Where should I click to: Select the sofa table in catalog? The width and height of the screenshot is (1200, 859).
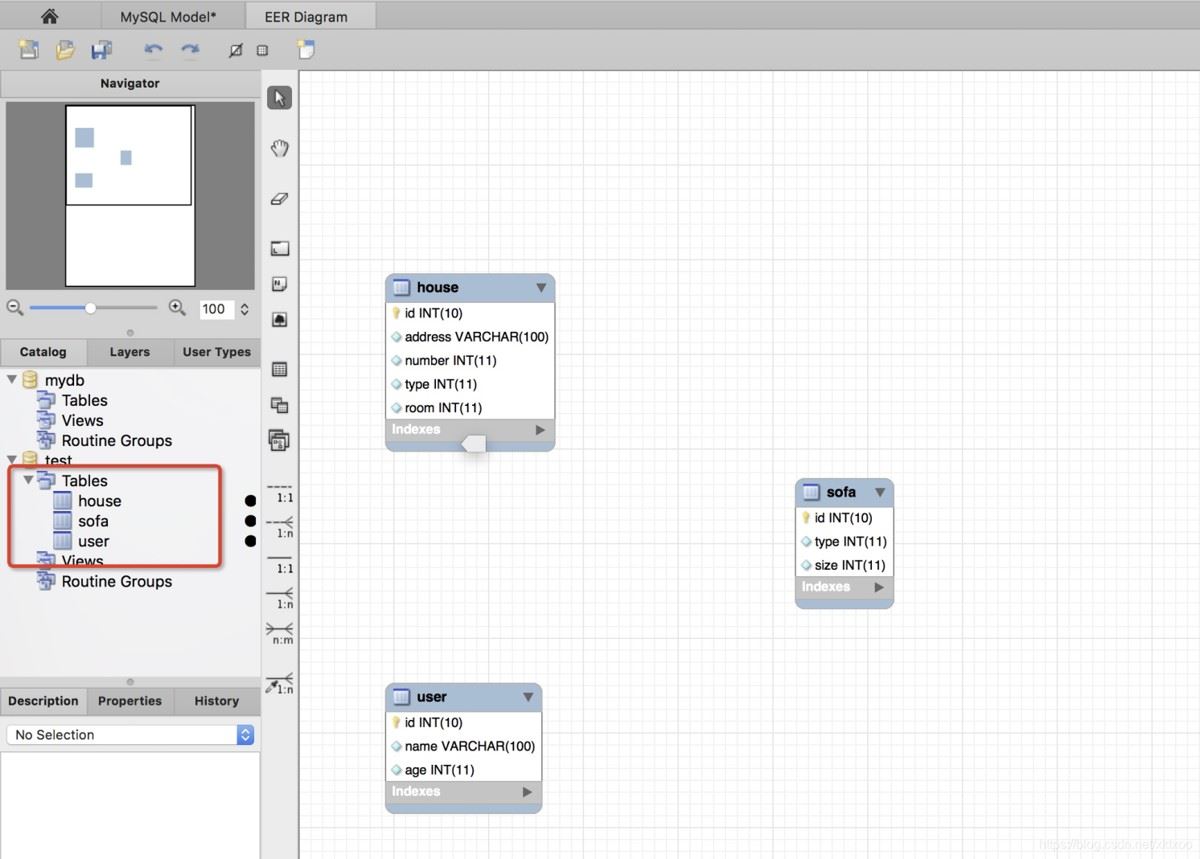click(93, 521)
